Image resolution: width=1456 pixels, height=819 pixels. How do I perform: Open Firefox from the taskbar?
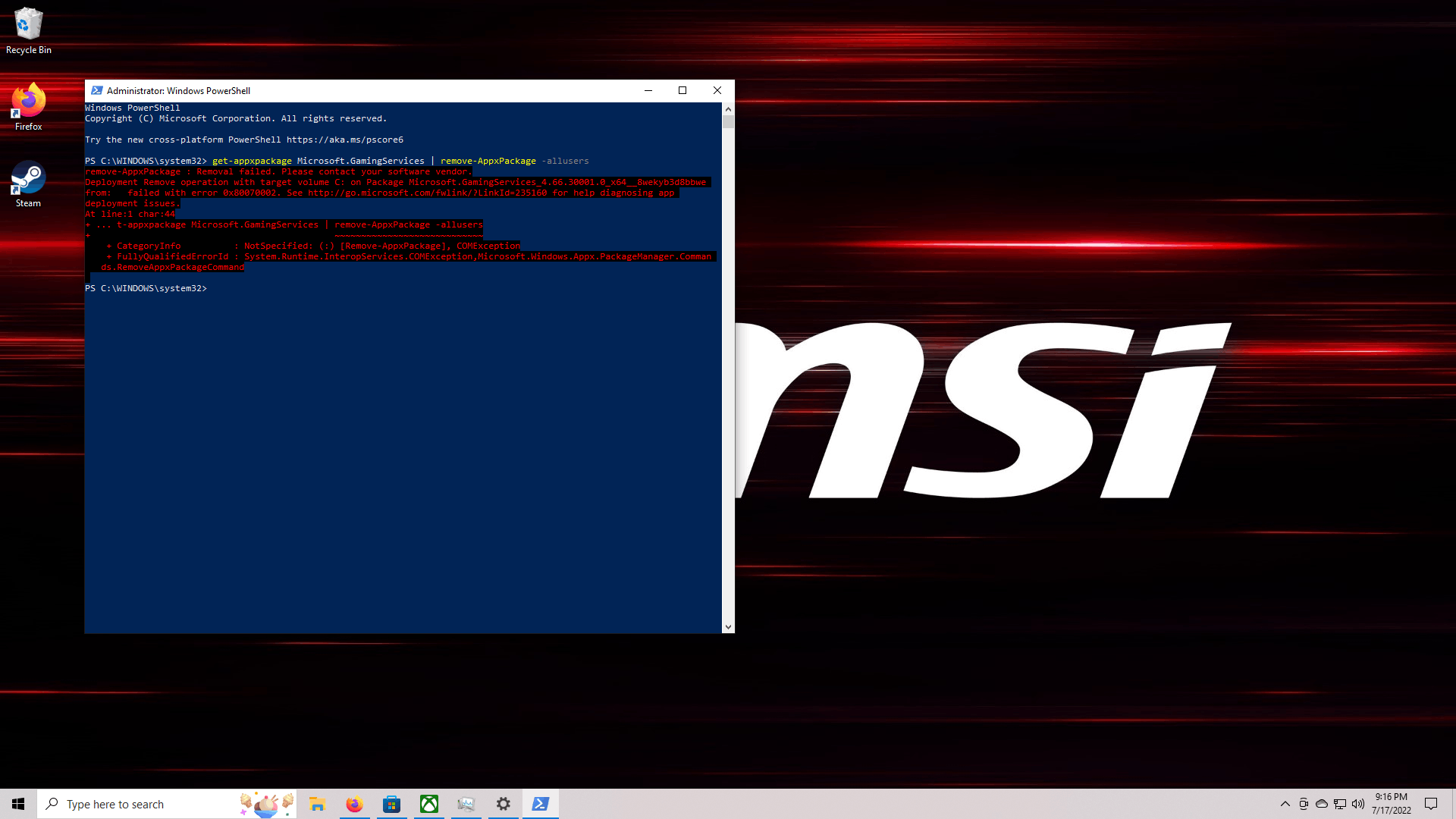(x=354, y=804)
